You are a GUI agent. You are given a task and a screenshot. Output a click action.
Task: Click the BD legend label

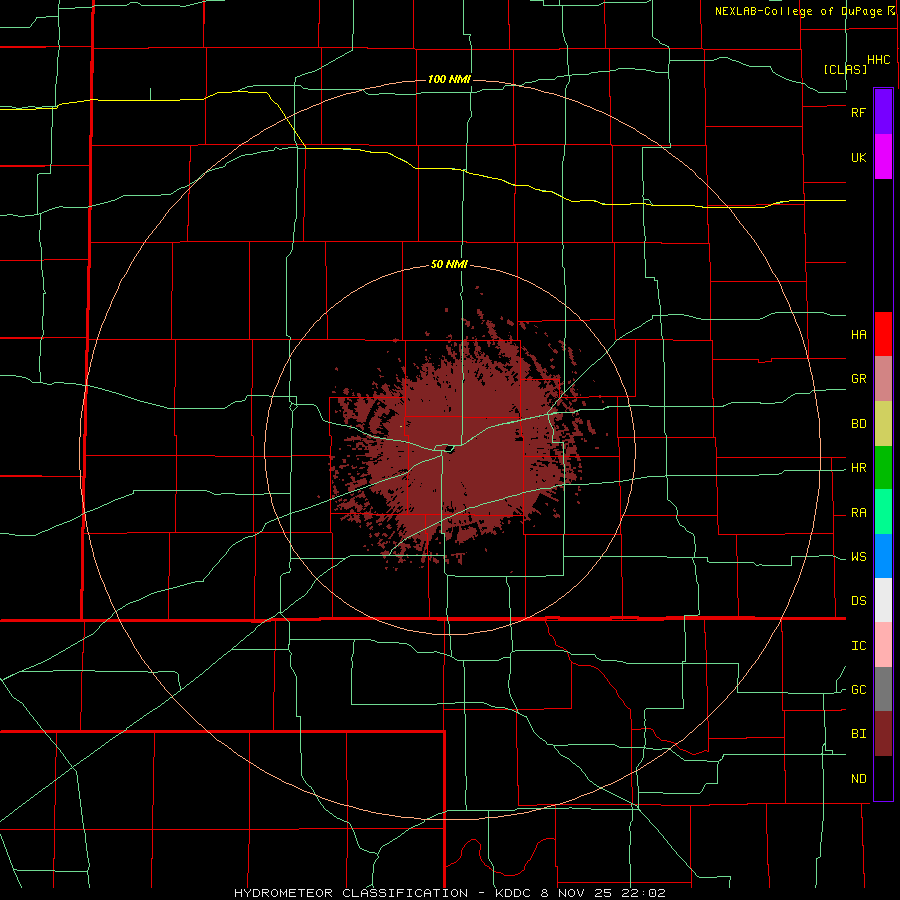tap(858, 424)
